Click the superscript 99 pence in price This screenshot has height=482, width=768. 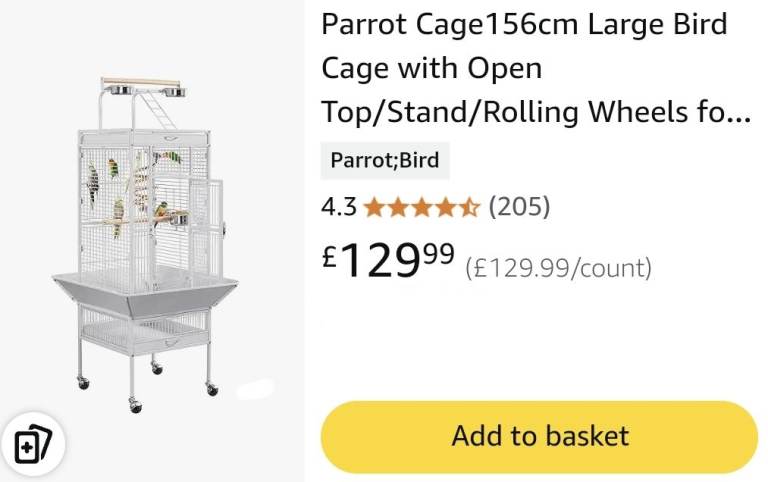[438, 252]
